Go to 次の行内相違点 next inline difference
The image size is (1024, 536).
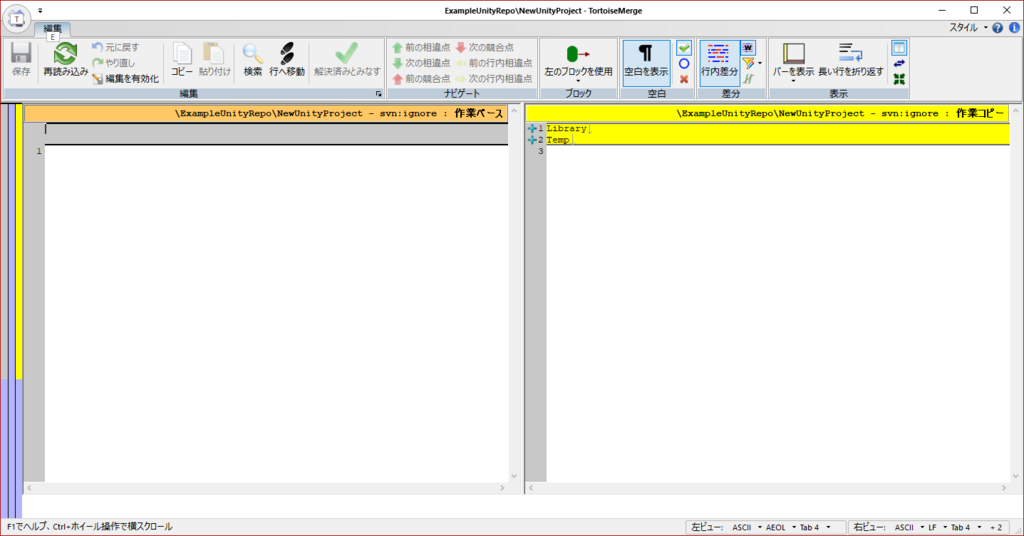494,78
